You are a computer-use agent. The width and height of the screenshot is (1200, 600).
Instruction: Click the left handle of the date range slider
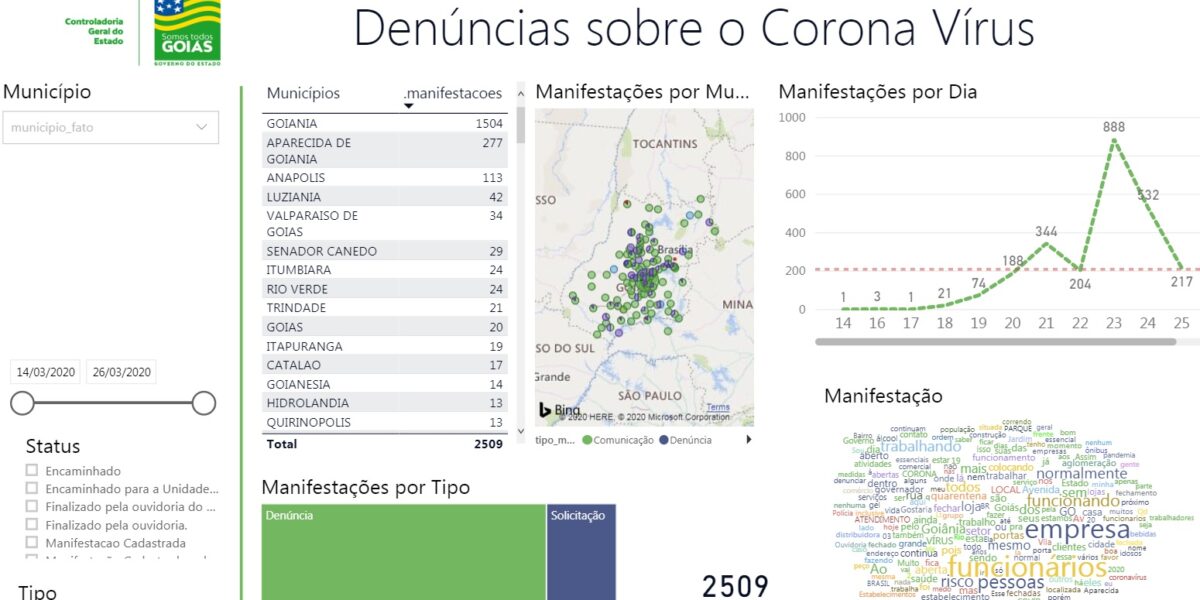(x=22, y=402)
